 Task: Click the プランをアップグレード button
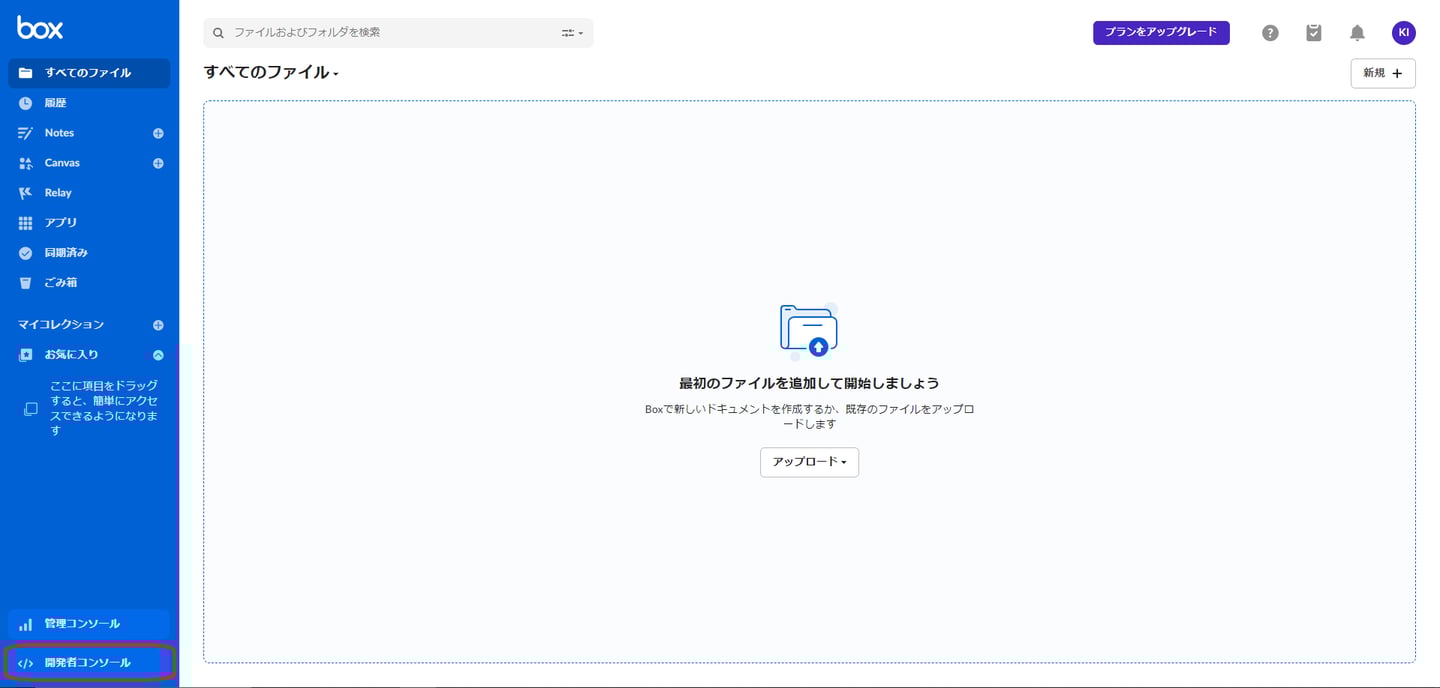(1161, 32)
